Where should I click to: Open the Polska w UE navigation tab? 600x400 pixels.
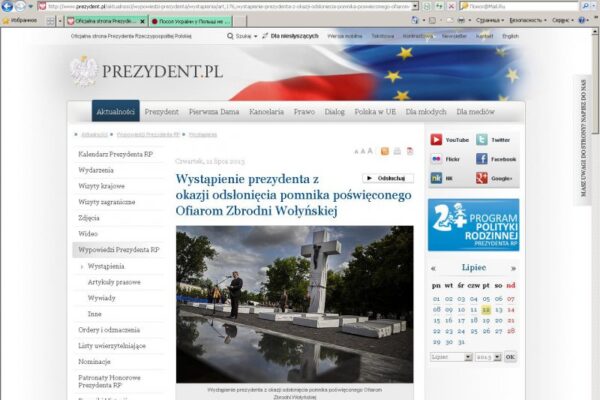(375, 111)
